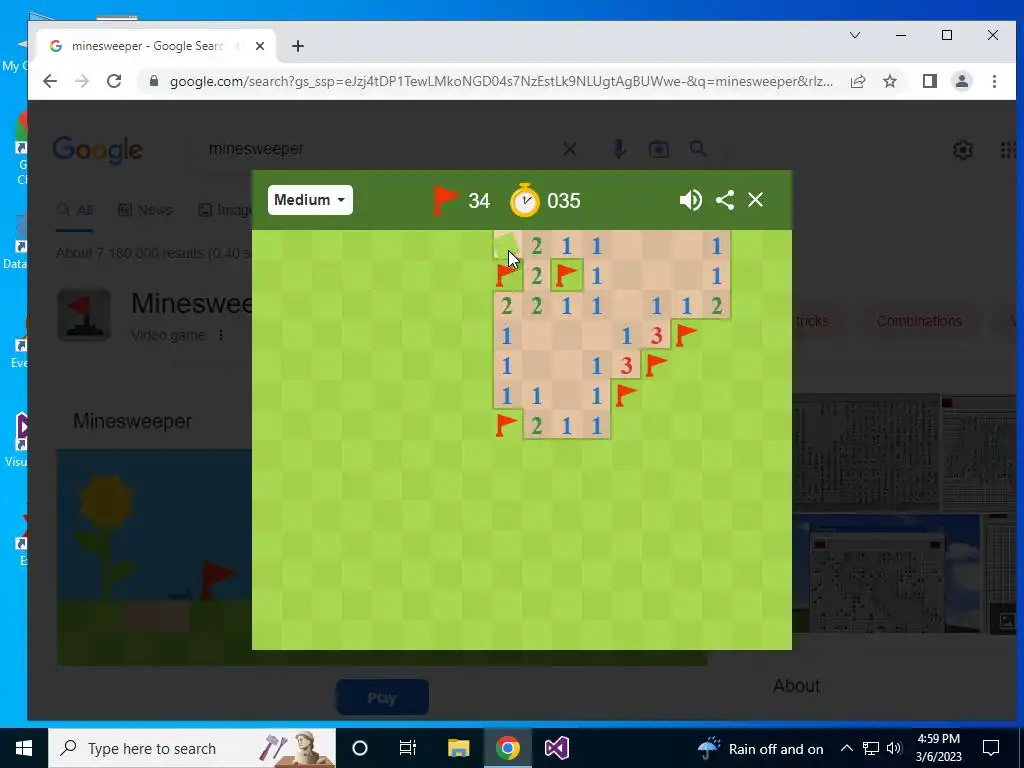Go forward in Chrome
Viewport: 1024px width, 768px height.
coord(82,81)
